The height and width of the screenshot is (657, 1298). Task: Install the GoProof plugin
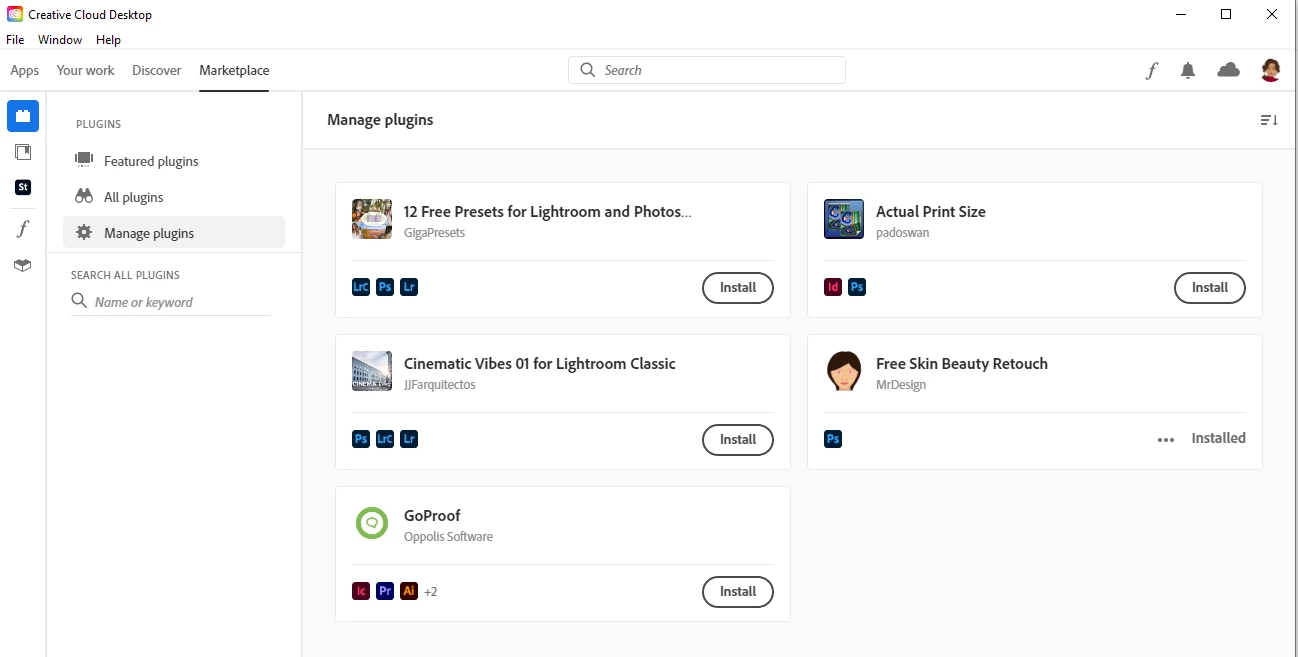tap(737, 592)
